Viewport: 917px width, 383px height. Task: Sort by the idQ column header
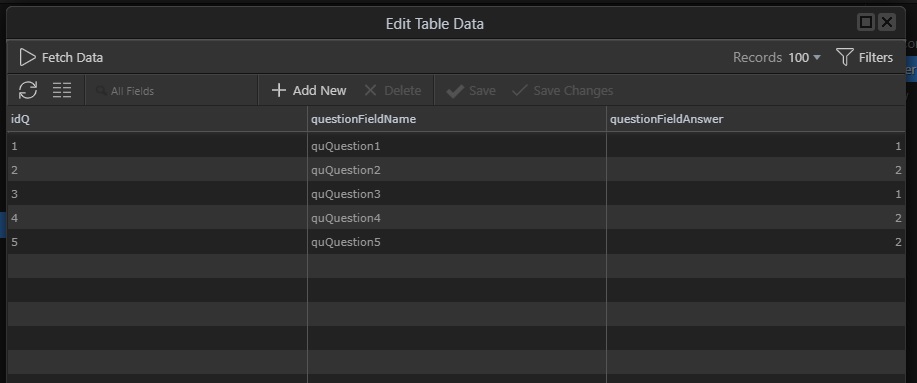coord(157,119)
